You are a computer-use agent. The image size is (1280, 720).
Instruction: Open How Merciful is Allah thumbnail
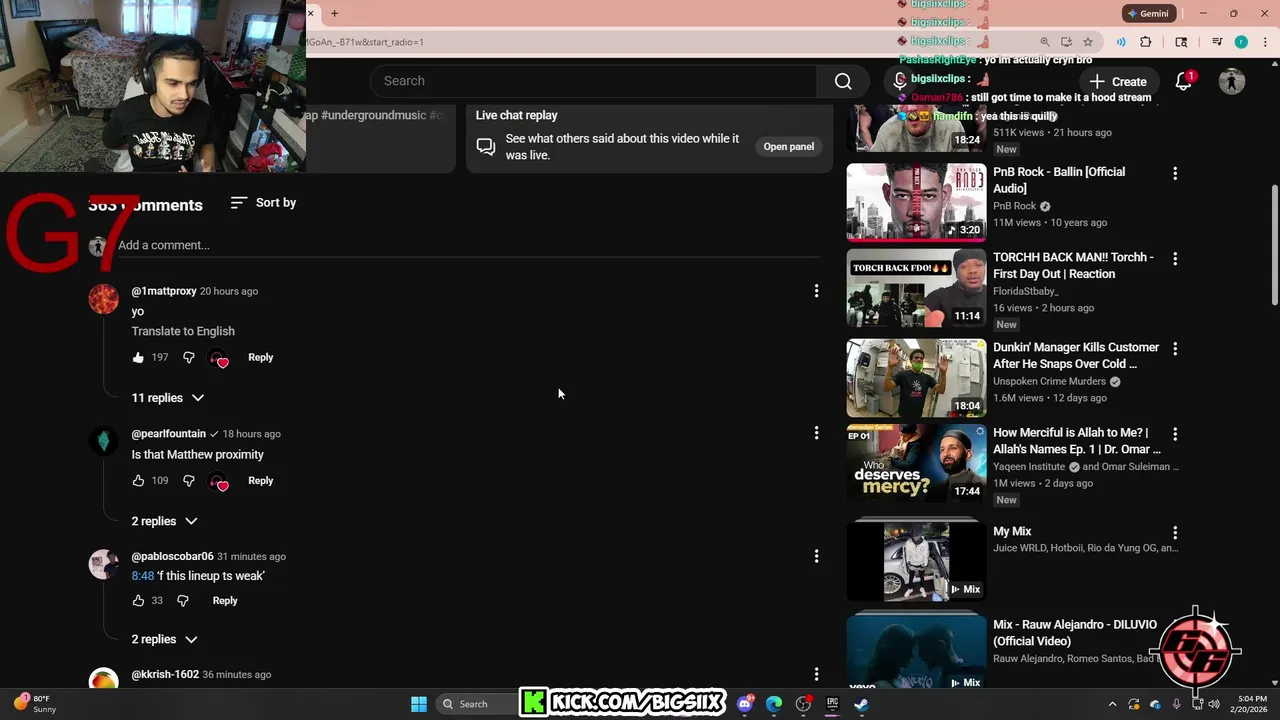(x=916, y=463)
